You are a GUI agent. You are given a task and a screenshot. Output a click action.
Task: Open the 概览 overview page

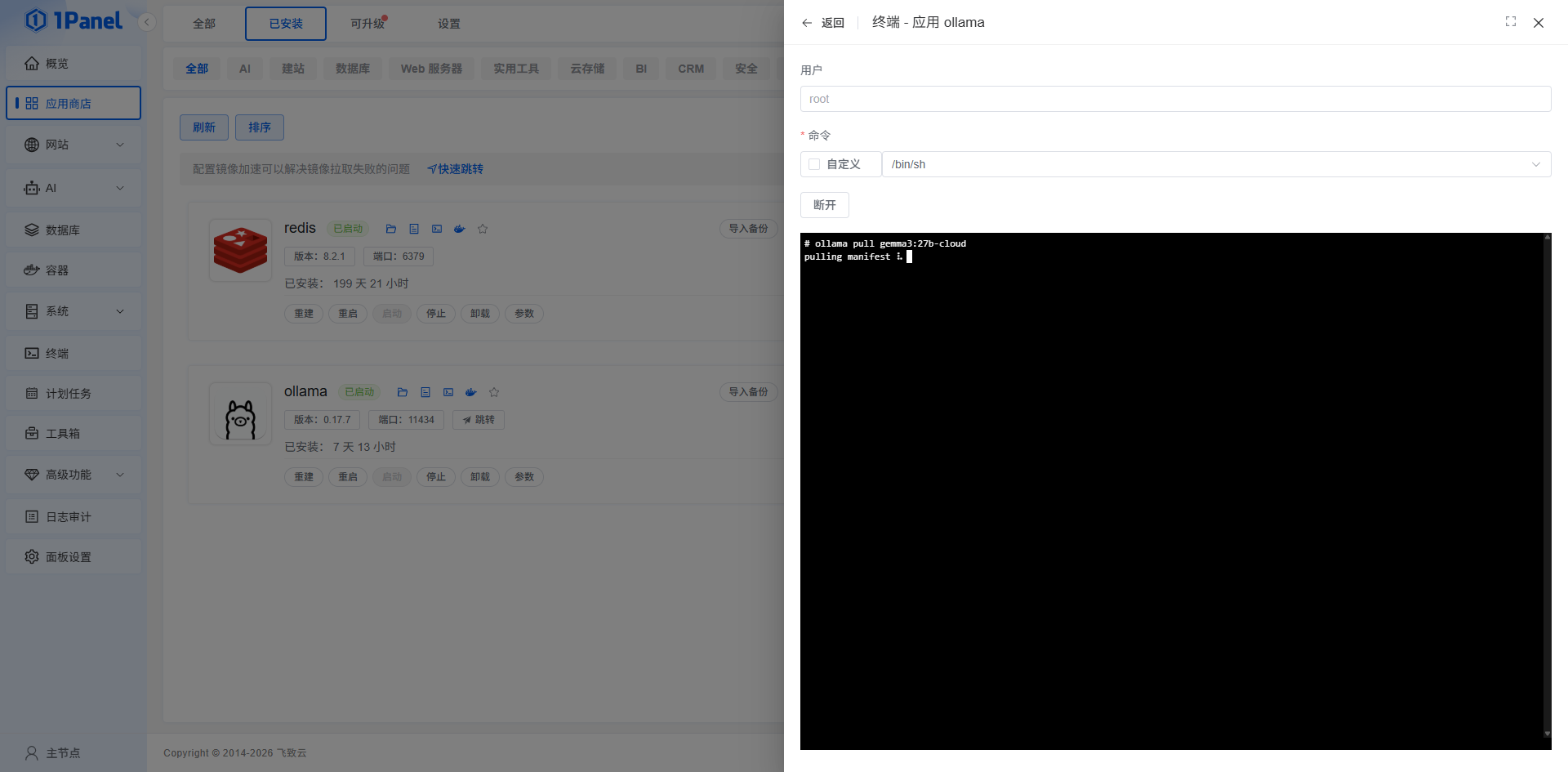coord(73,63)
